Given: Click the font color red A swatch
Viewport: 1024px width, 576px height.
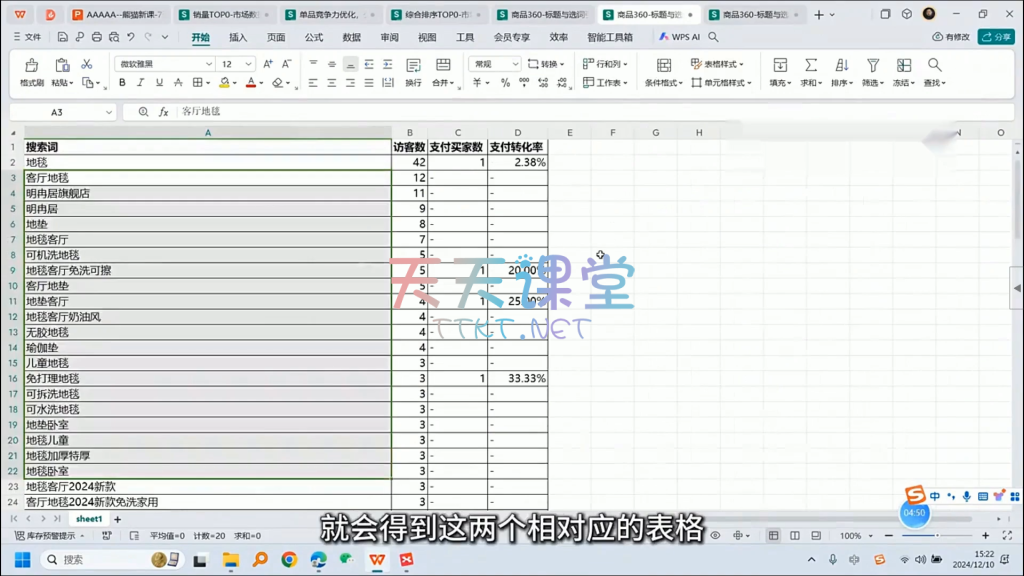Looking at the screenshot, I should pyautogui.click(x=251, y=83).
